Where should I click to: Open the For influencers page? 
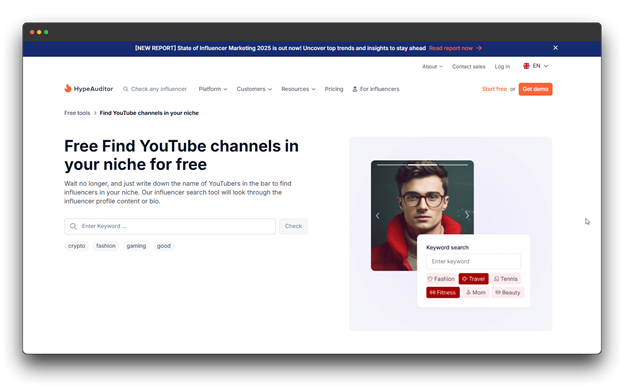pos(376,89)
